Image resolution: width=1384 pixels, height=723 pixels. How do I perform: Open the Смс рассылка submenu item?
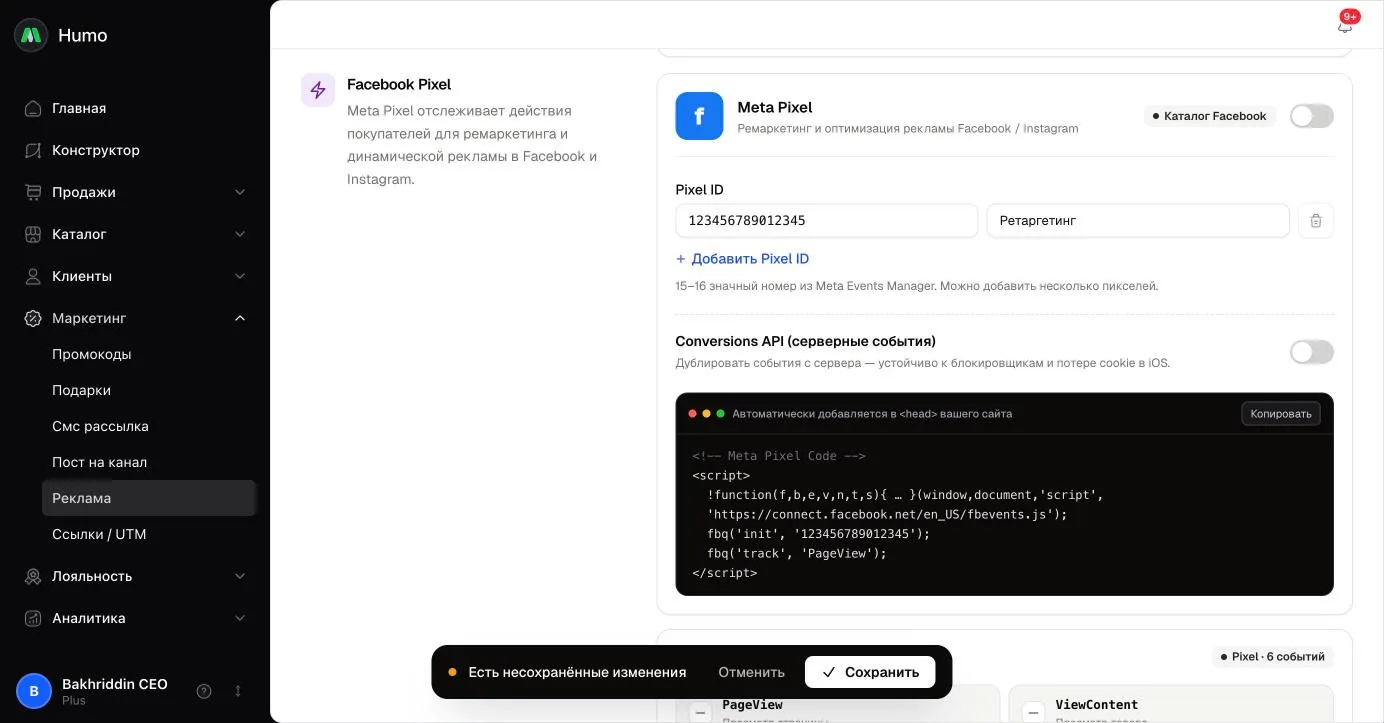[x=148, y=426]
